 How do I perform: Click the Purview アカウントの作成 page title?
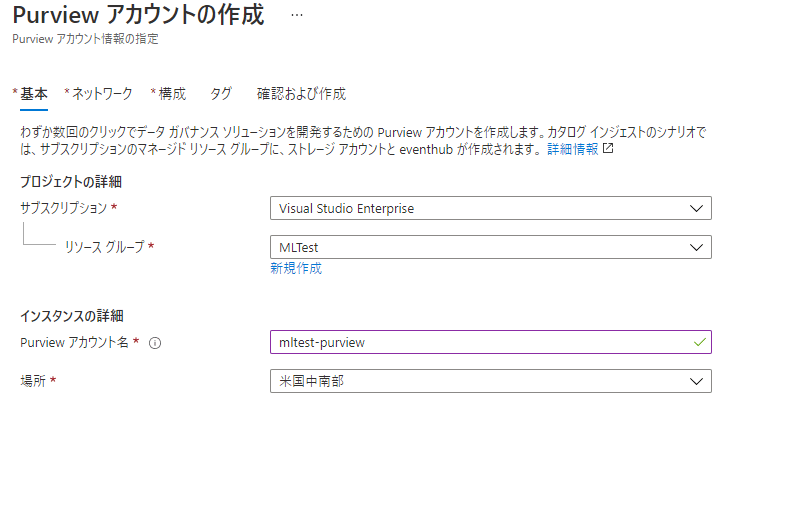(x=138, y=16)
